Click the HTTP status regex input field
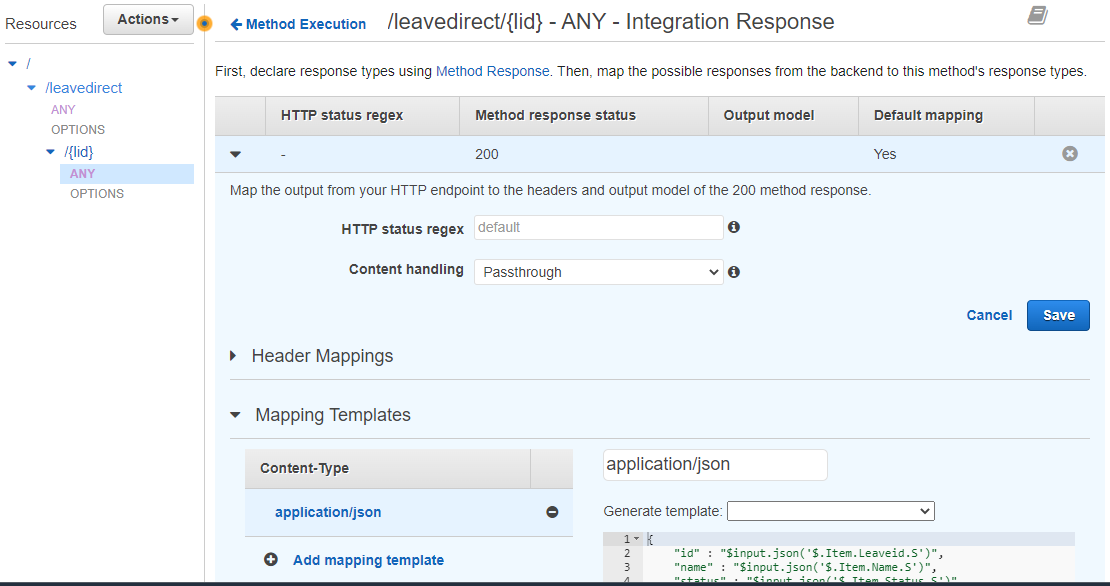Screen dimensions: 1110x586 click(x=597, y=227)
